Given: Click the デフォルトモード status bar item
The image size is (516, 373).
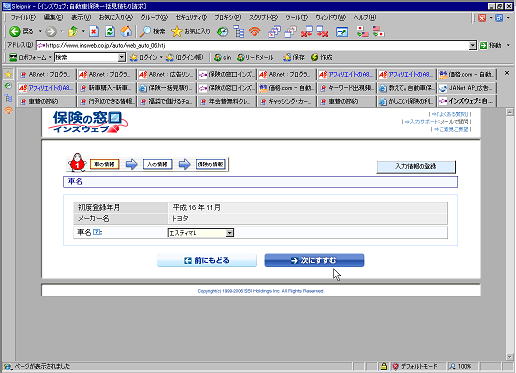Looking at the screenshot, I should pyautogui.click(x=415, y=366).
